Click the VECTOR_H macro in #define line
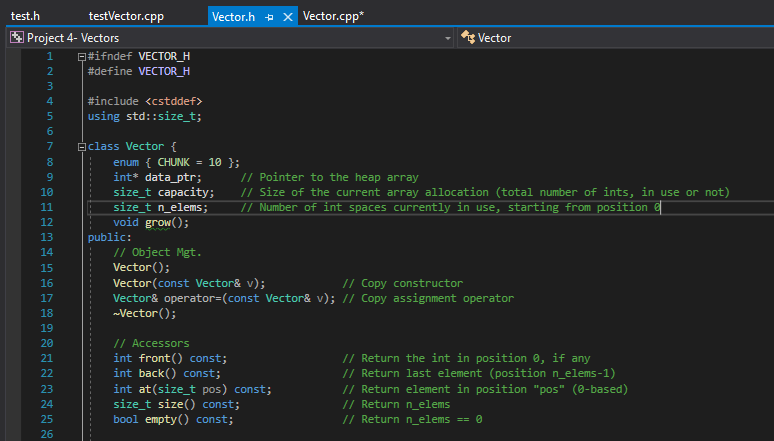The image size is (774, 441). (164, 71)
